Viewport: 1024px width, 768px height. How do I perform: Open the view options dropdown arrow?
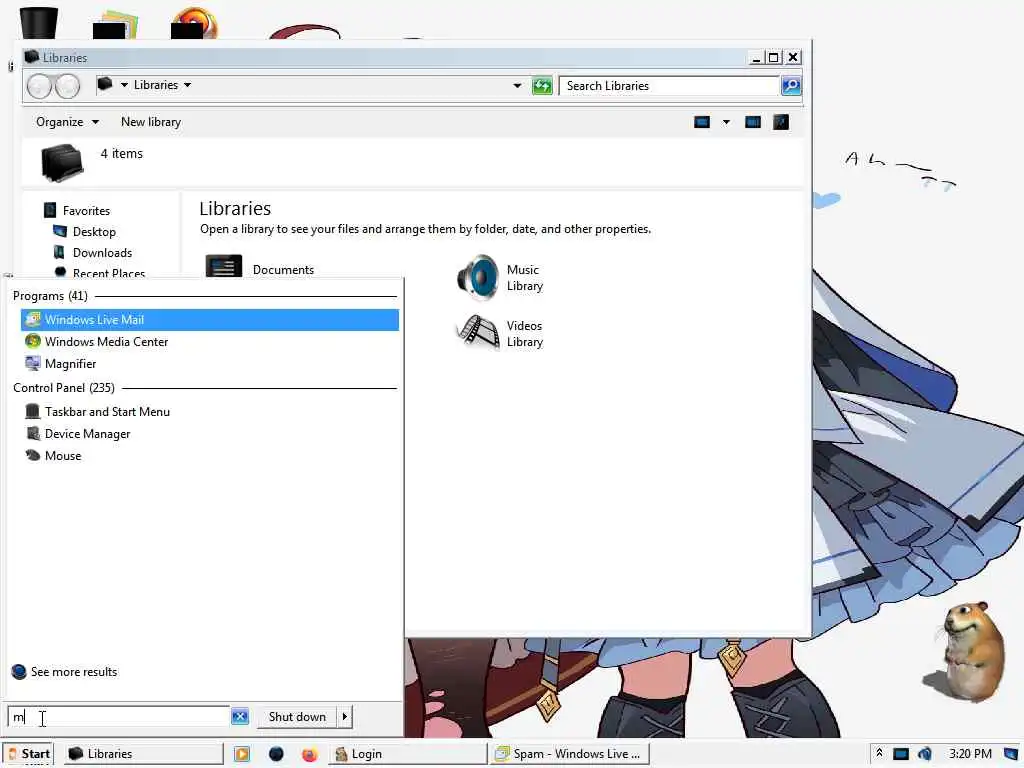(726, 122)
